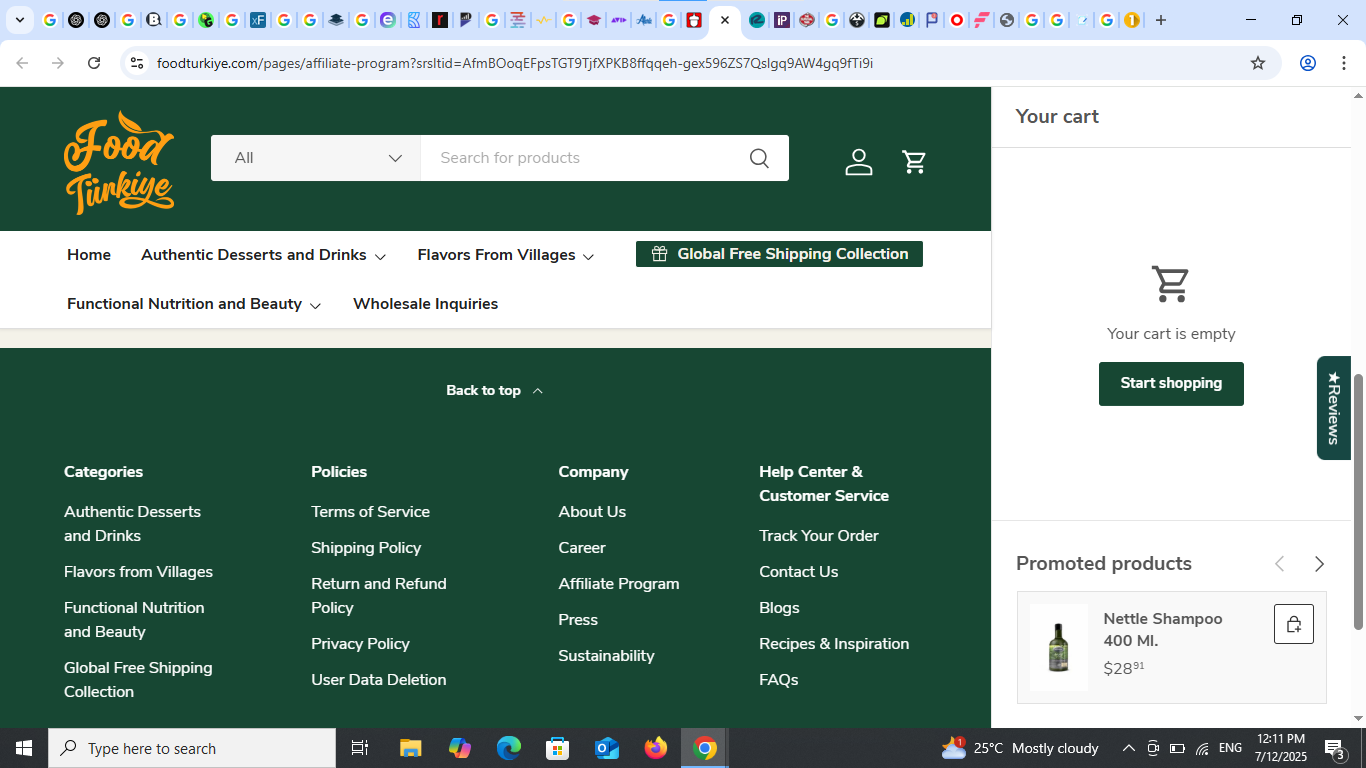Open notification center icon

coord(1336,748)
